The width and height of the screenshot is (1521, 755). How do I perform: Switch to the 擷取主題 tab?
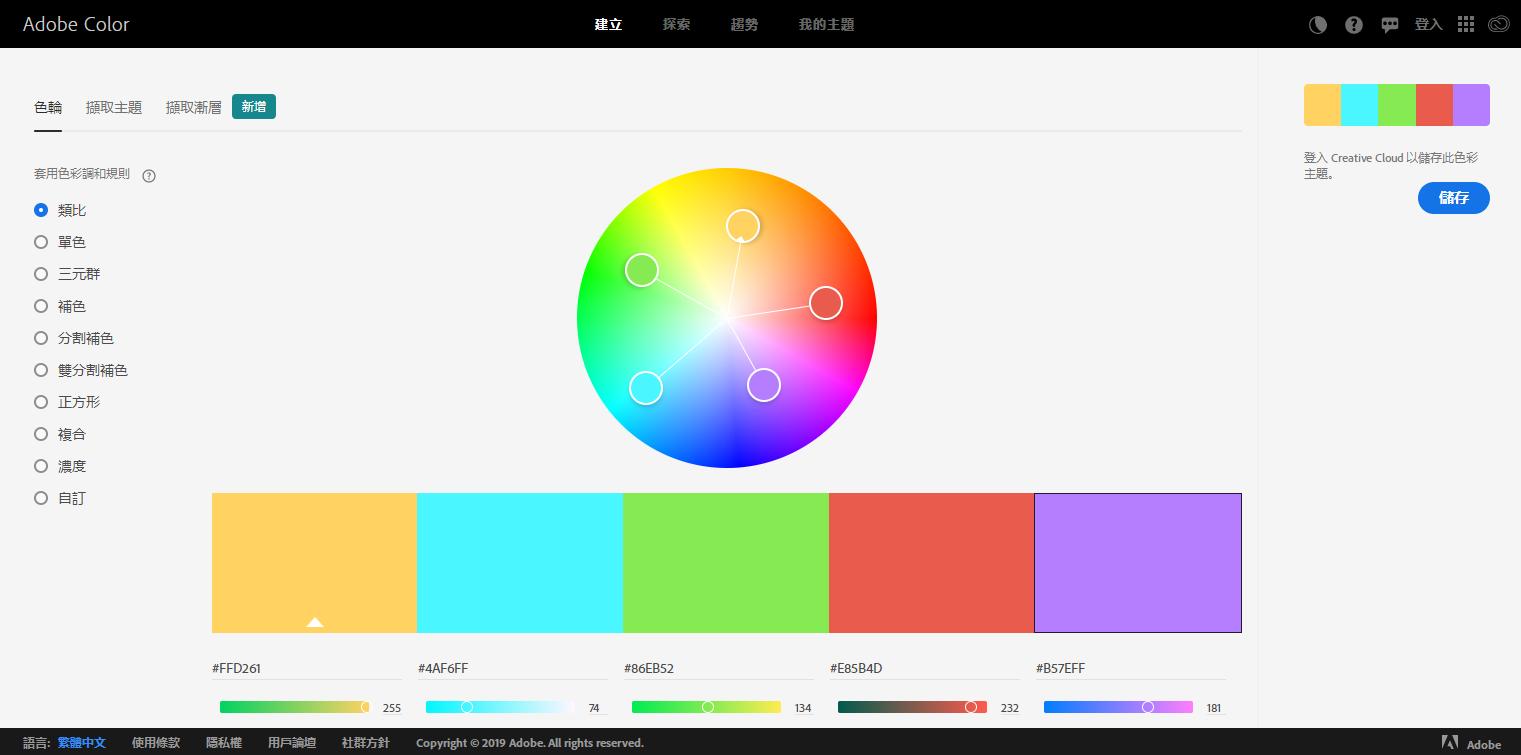(x=114, y=107)
